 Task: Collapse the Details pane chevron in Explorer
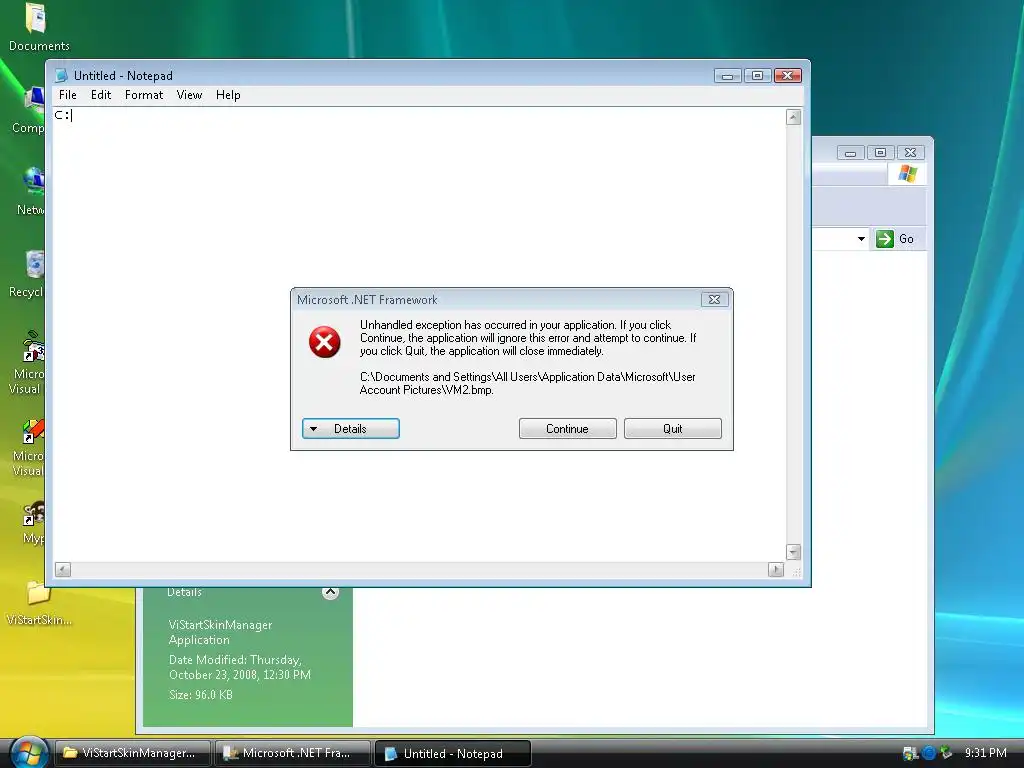(x=330, y=592)
